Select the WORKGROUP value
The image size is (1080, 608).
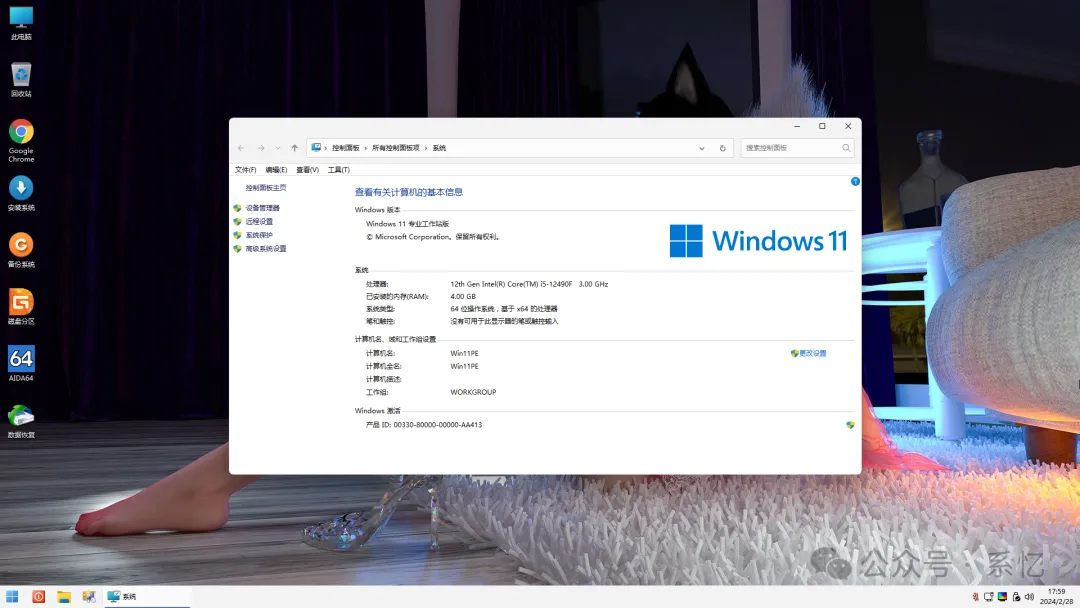click(x=473, y=392)
